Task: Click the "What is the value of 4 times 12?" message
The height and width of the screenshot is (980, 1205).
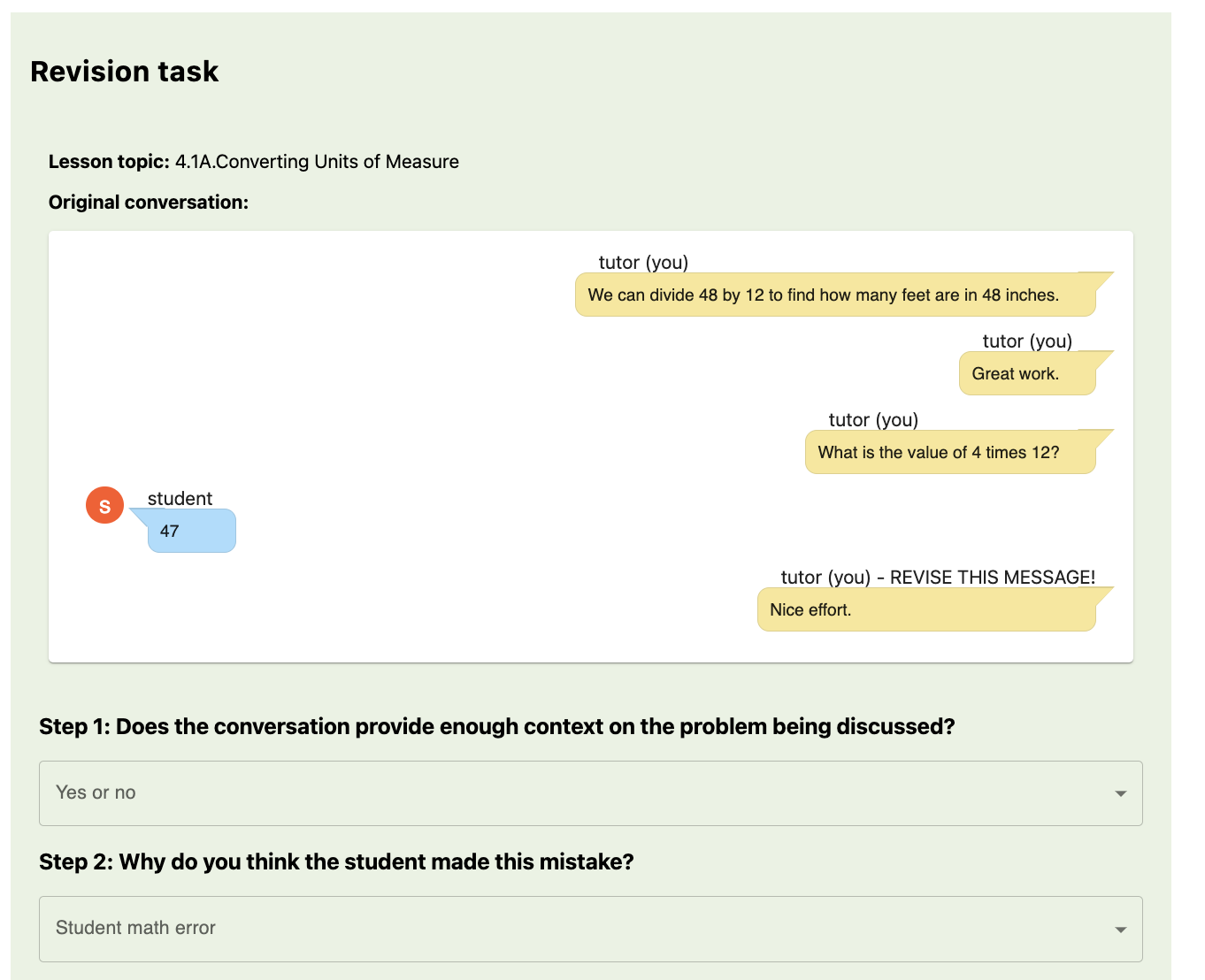Action: 949,453
